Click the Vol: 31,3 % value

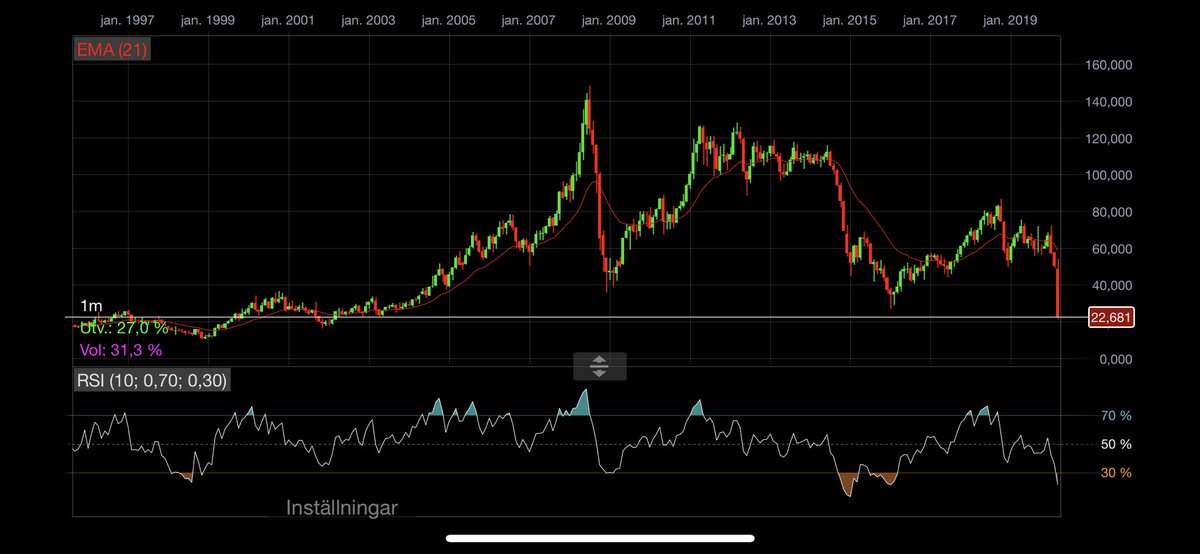click(x=120, y=350)
